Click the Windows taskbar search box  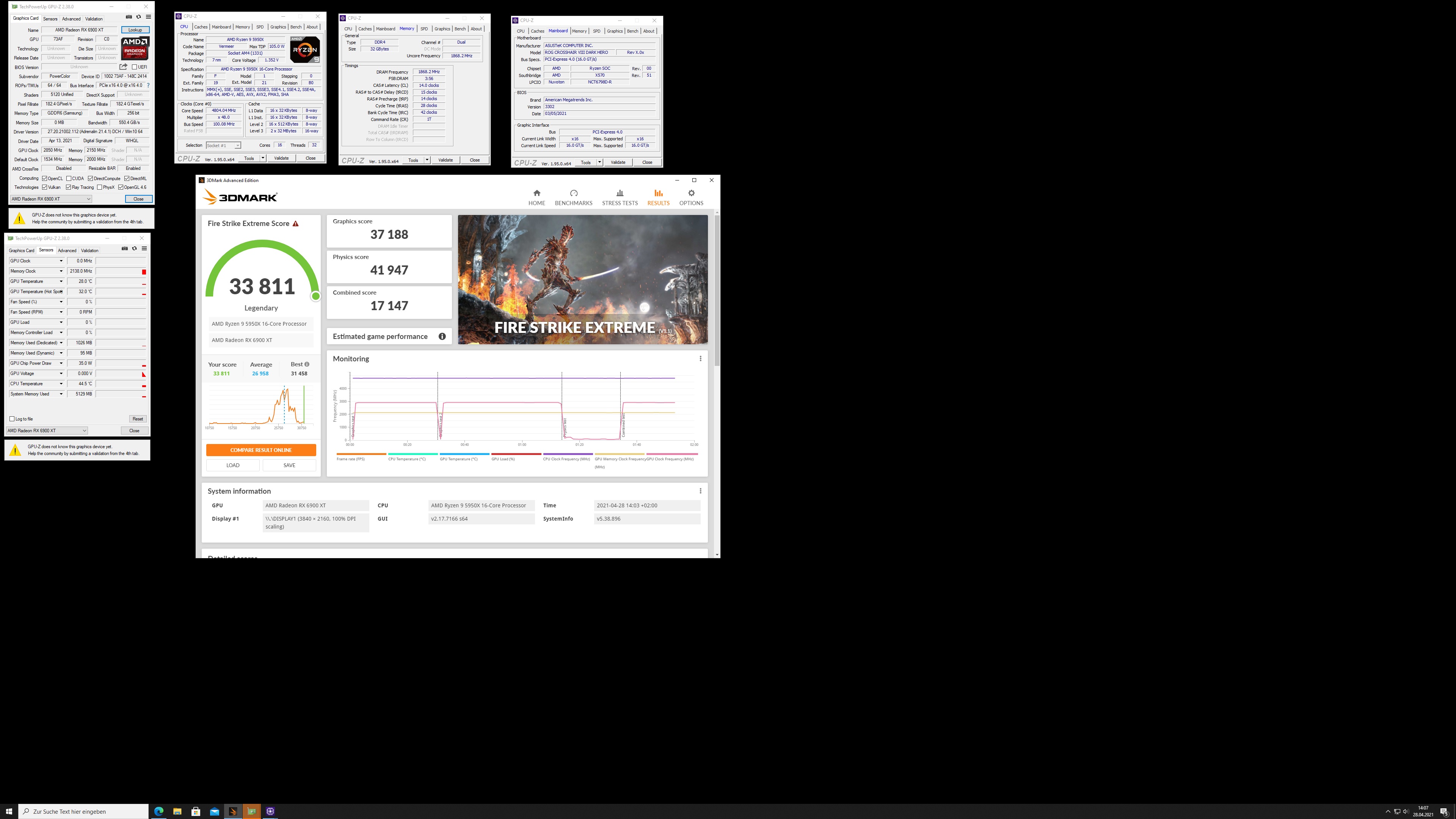pos(84,811)
